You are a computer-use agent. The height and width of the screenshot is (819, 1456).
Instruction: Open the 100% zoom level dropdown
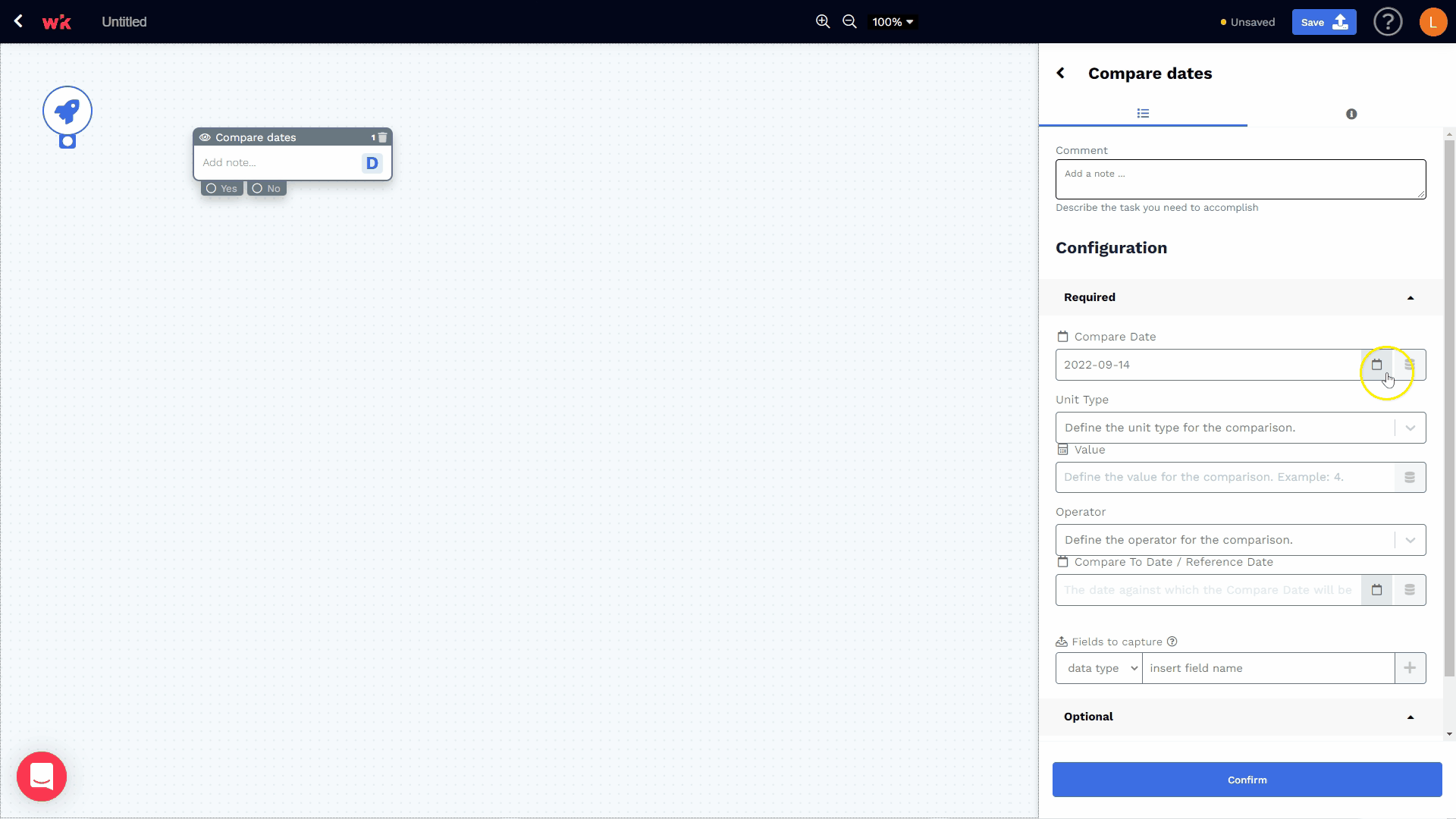[893, 22]
